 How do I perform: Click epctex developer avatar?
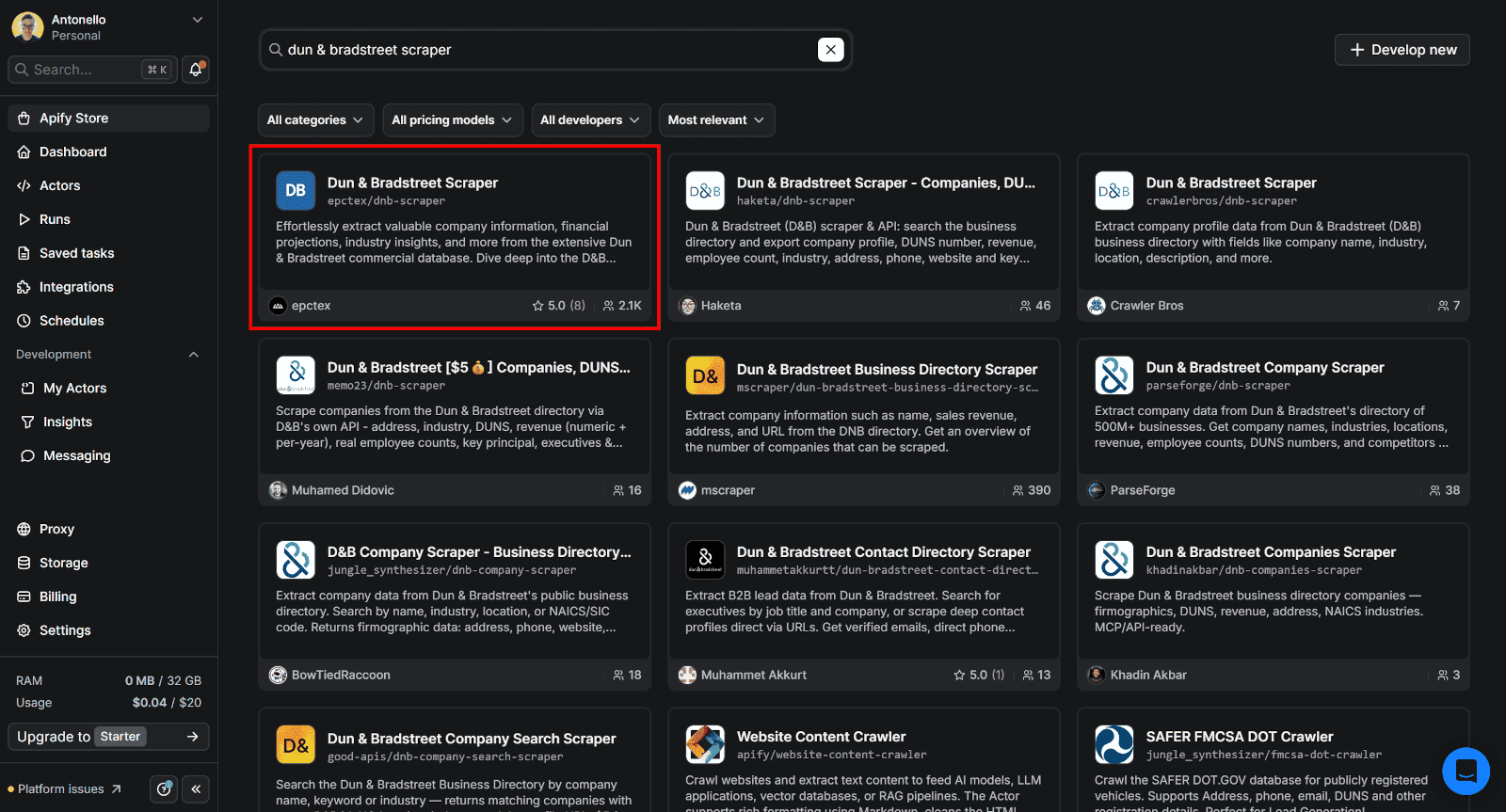(x=278, y=306)
